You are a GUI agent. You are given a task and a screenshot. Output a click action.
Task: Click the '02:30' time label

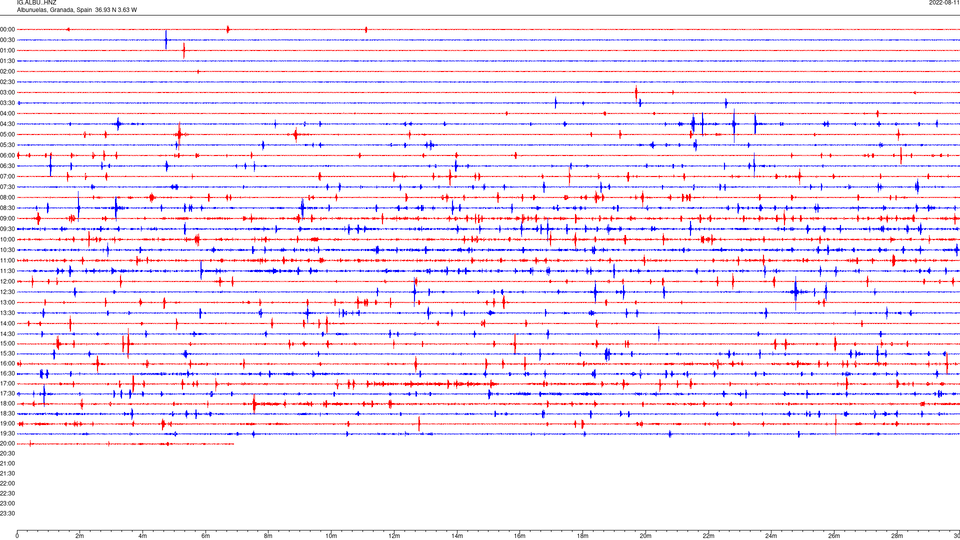point(8,82)
